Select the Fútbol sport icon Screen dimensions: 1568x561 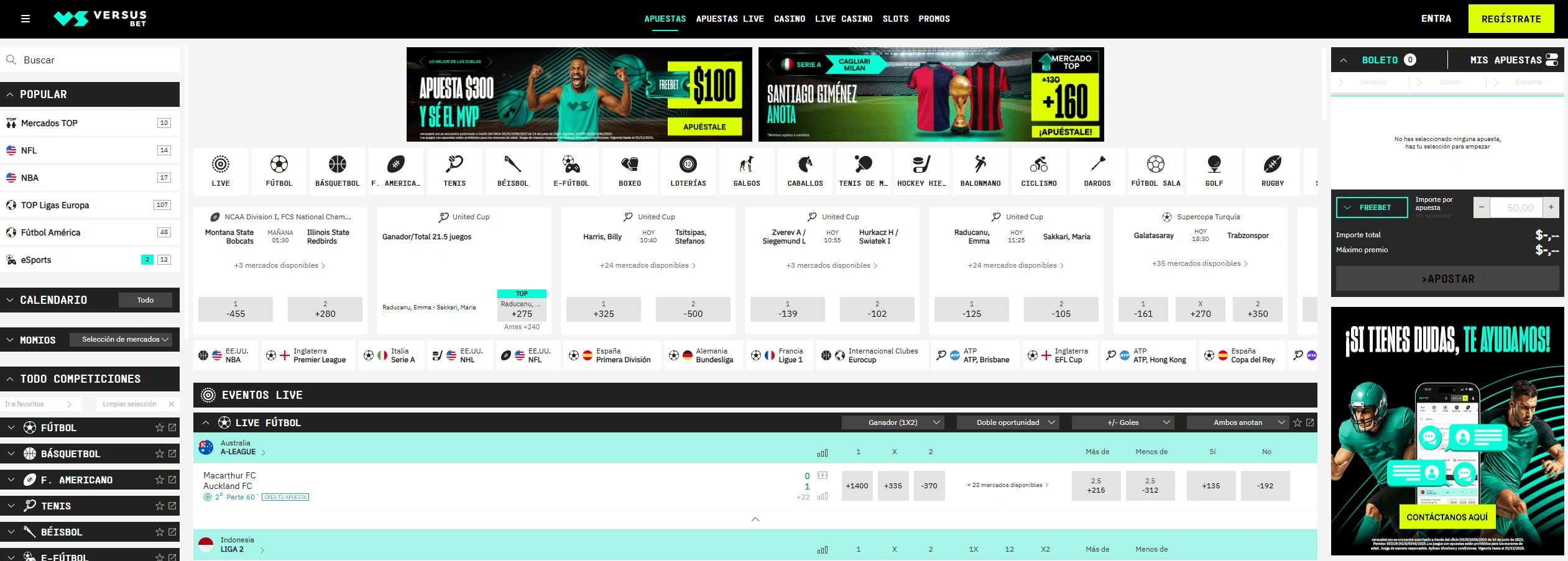pos(279,171)
